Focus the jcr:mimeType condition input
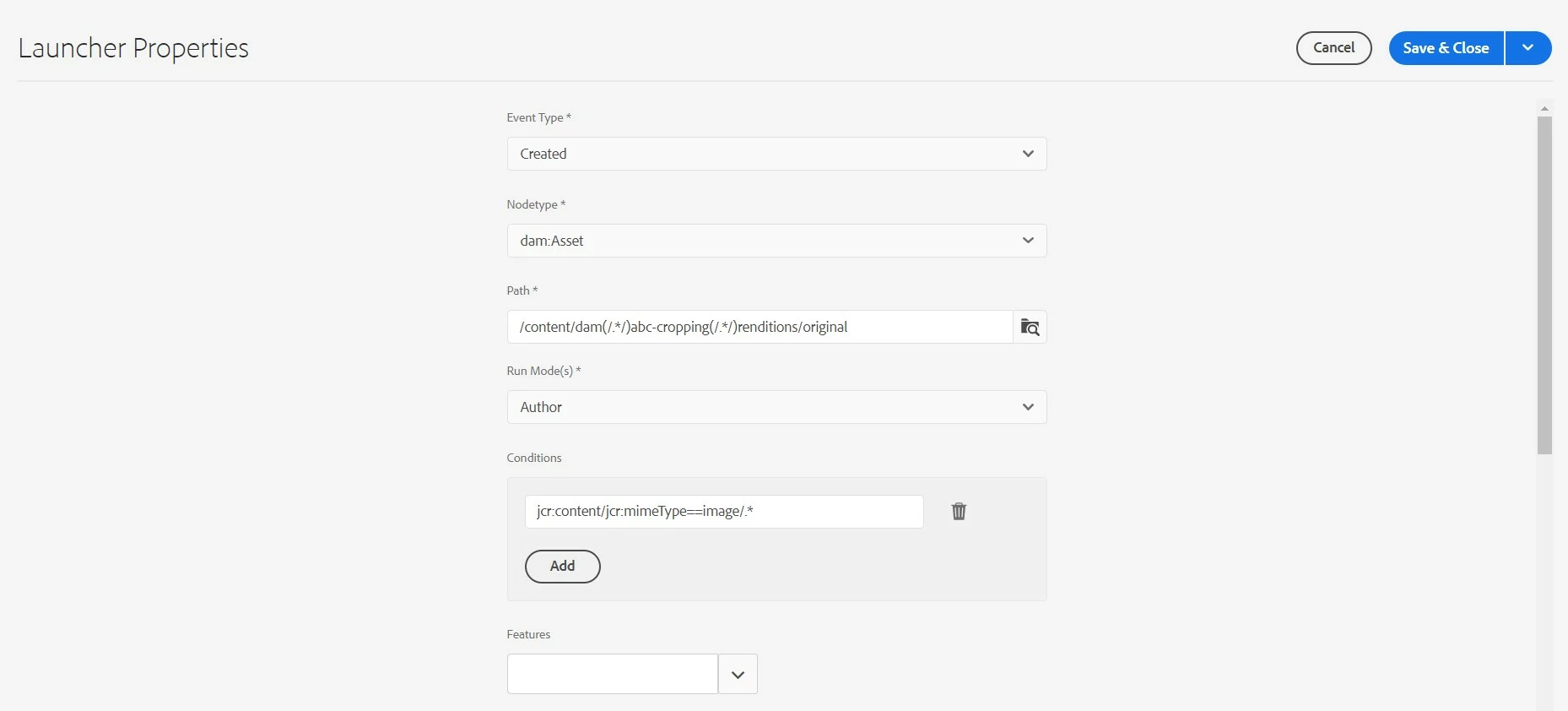Image resolution: width=1568 pixels, height=711 pixels. coord(724,512)
